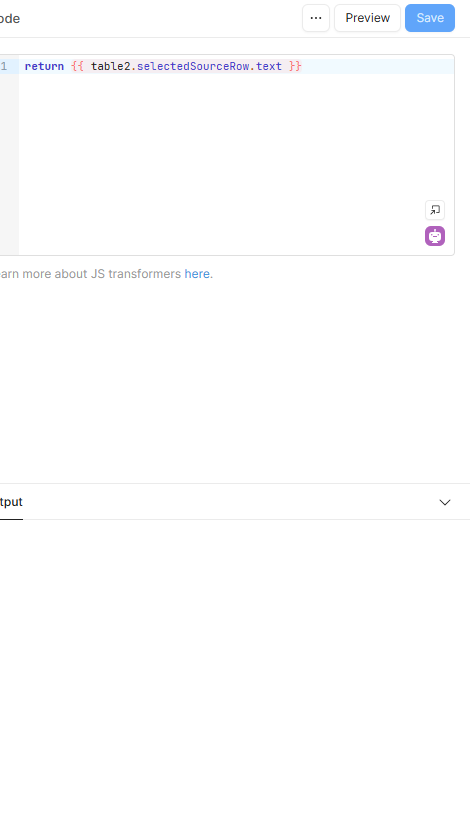Screen dimensions: 470x831
Task: Click the empty output panel area
Action: pyautogui.click(x=235, y=673)
